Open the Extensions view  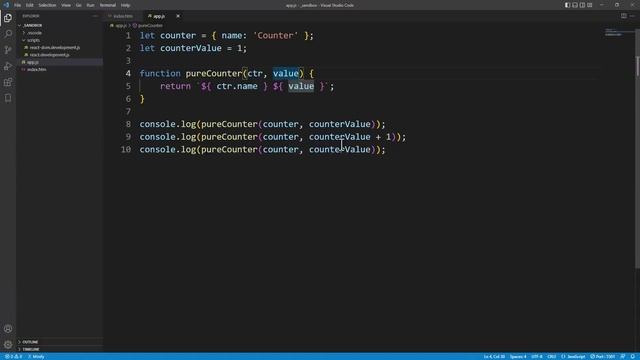click(8, 82)
